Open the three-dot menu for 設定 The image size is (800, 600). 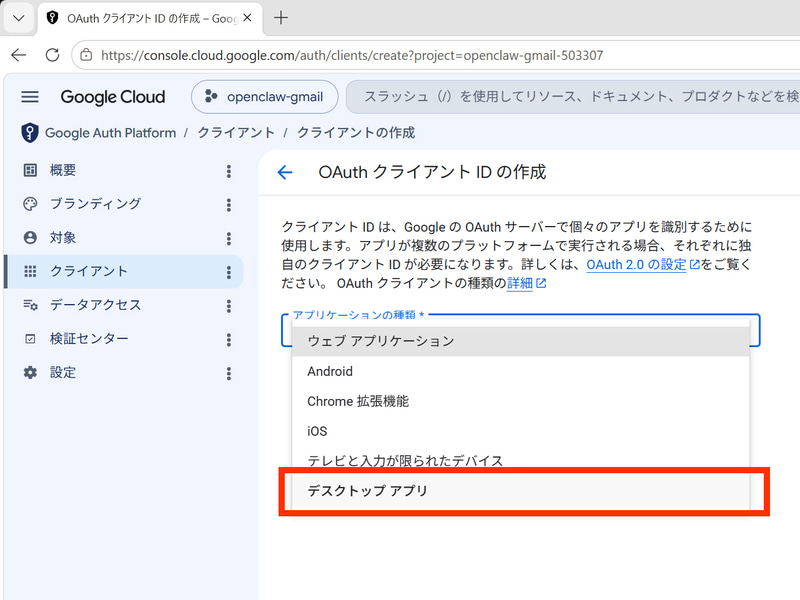(x=229, y=373)
